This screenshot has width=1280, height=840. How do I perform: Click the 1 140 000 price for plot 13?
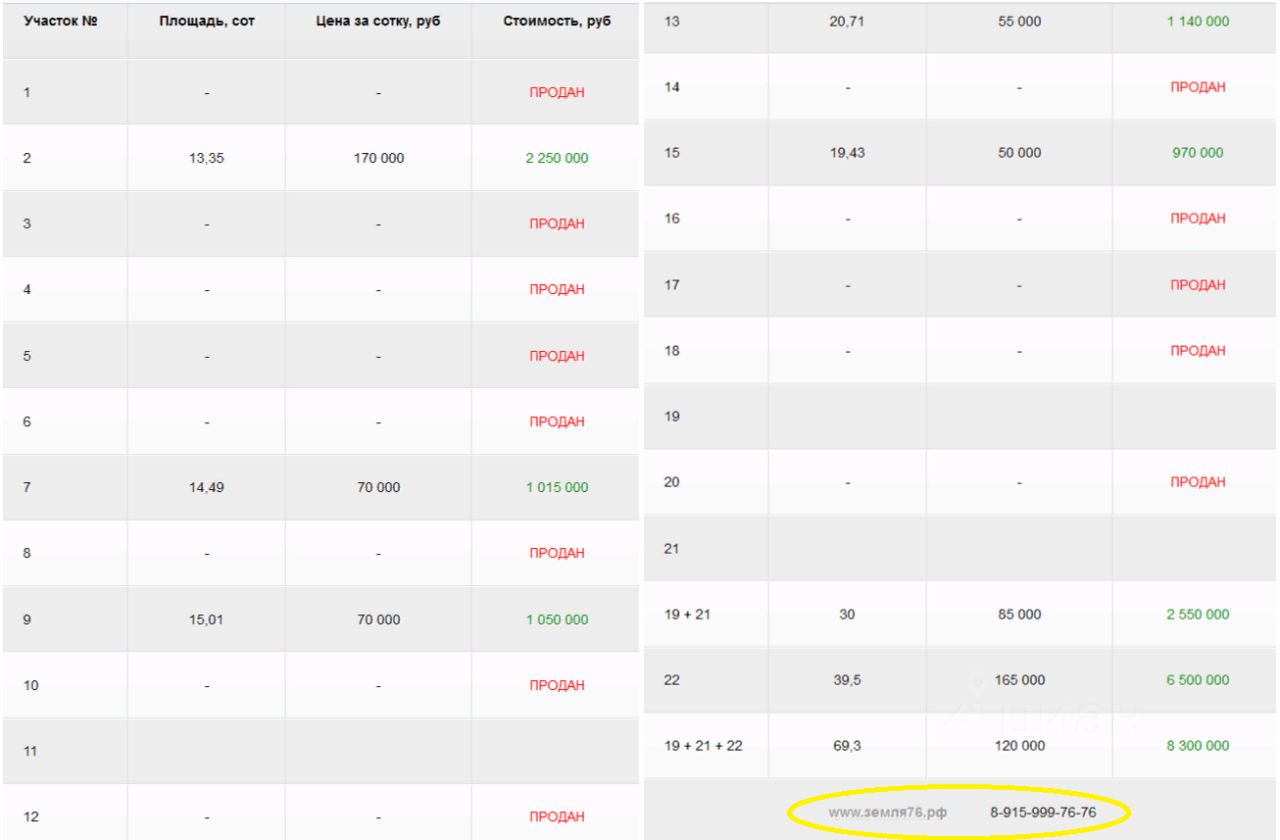tap(1198, 21)
